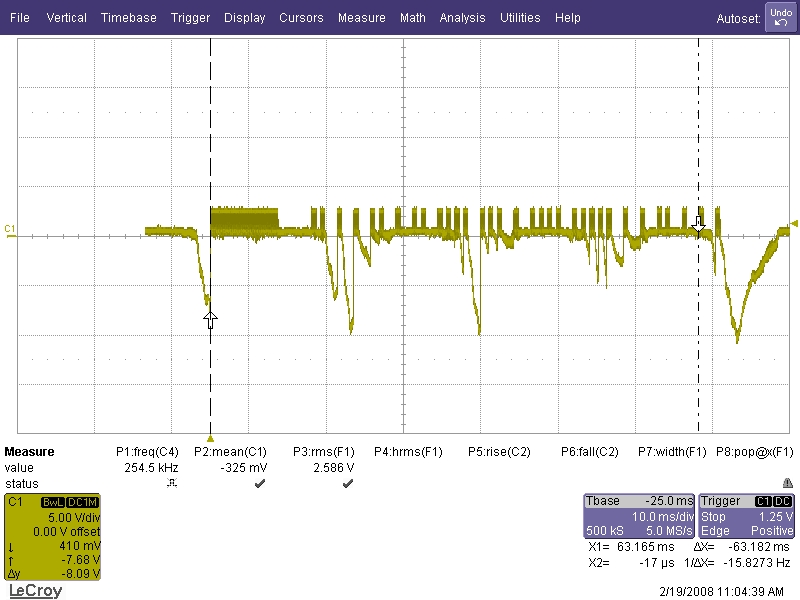Screen dimensions: 800x600
Task: Click the LeCroy logo link
Action: 35,591
